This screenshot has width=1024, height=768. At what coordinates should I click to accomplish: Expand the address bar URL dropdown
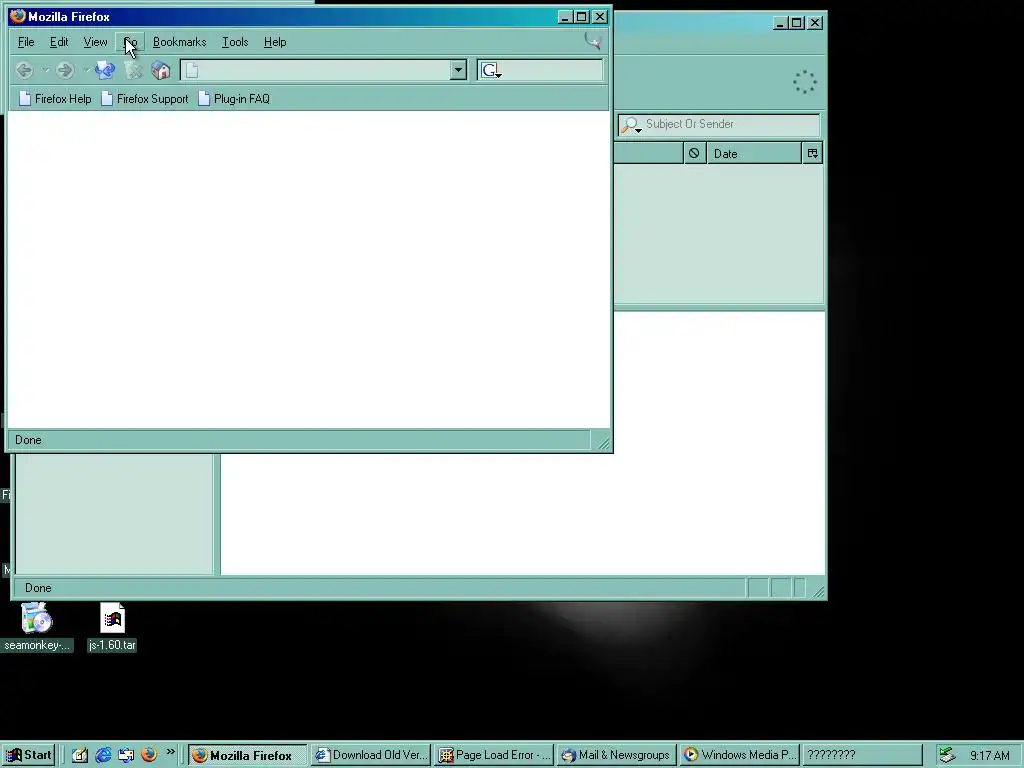[458, 70]
